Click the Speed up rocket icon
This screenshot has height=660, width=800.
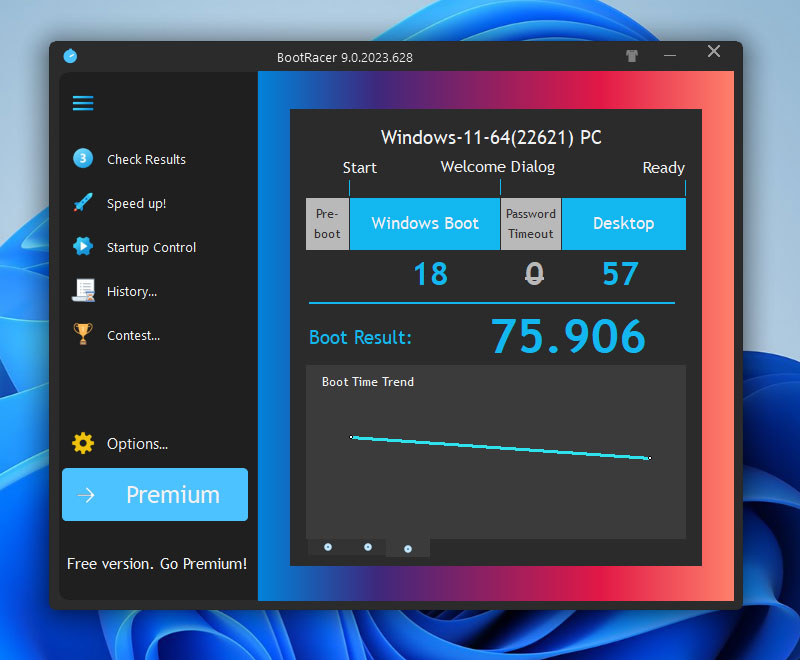tap(83, 202)
